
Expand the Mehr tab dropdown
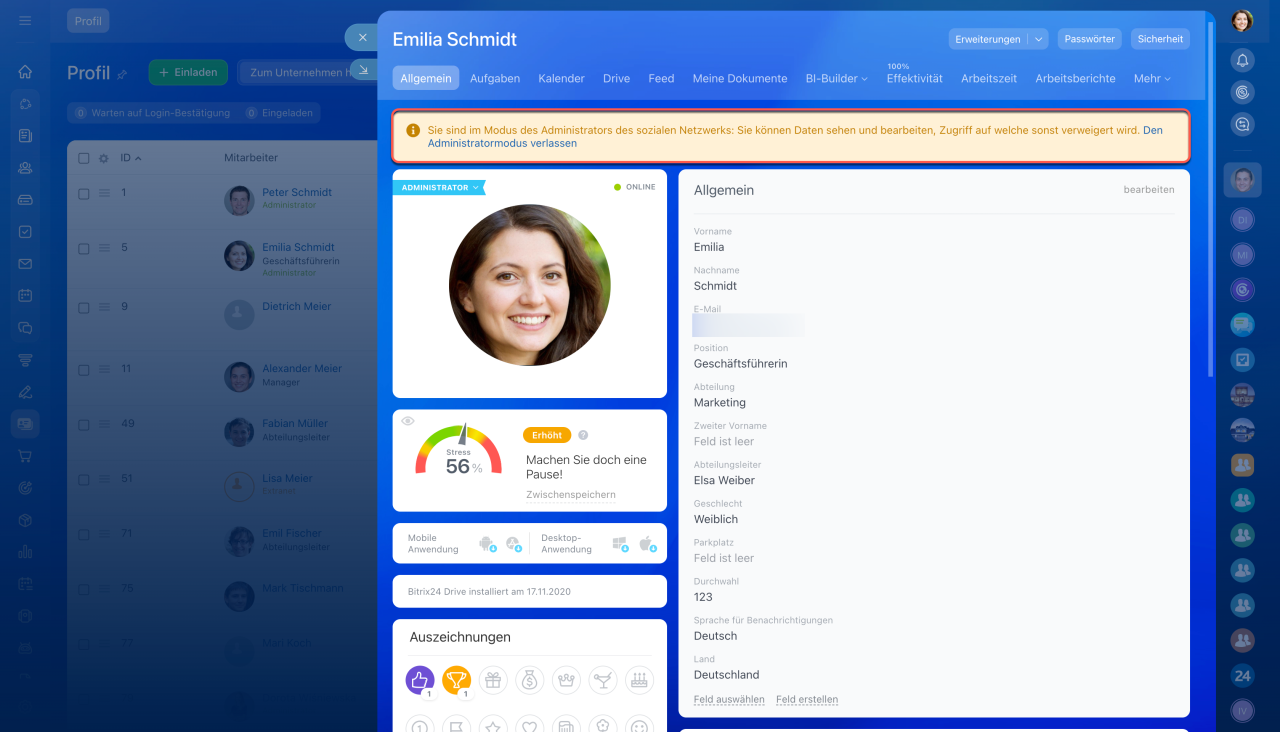[1151, 78]
